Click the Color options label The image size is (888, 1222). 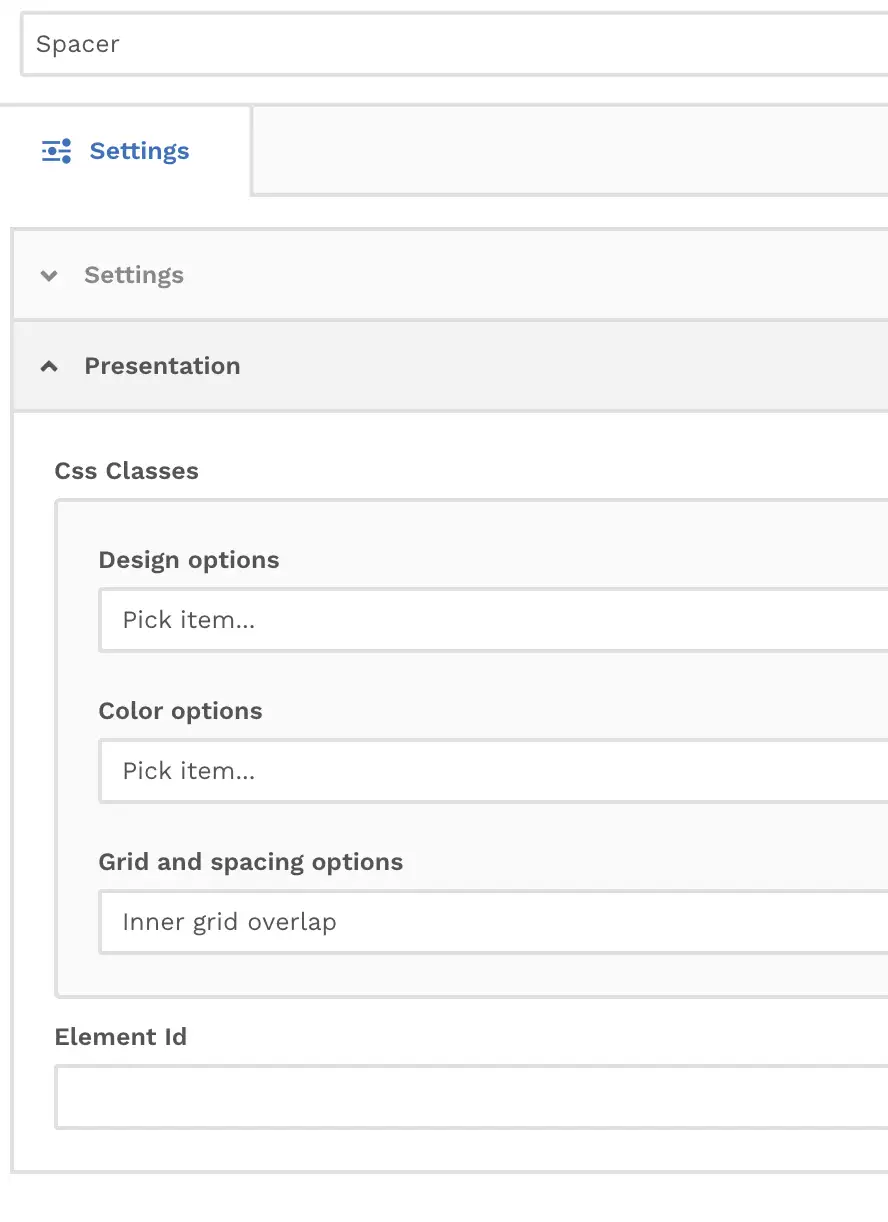click(x=181, y=711)
